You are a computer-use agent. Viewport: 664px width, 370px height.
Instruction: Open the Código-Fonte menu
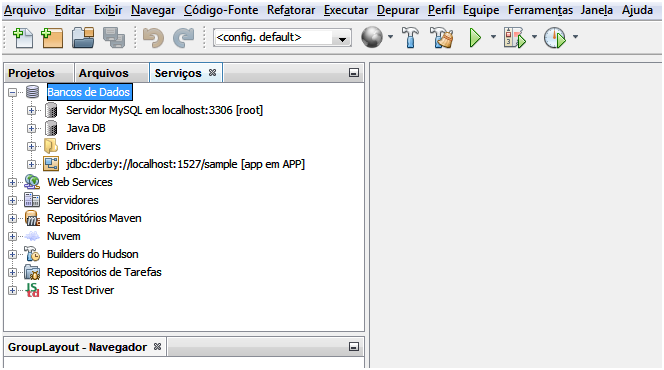[221, 10]
